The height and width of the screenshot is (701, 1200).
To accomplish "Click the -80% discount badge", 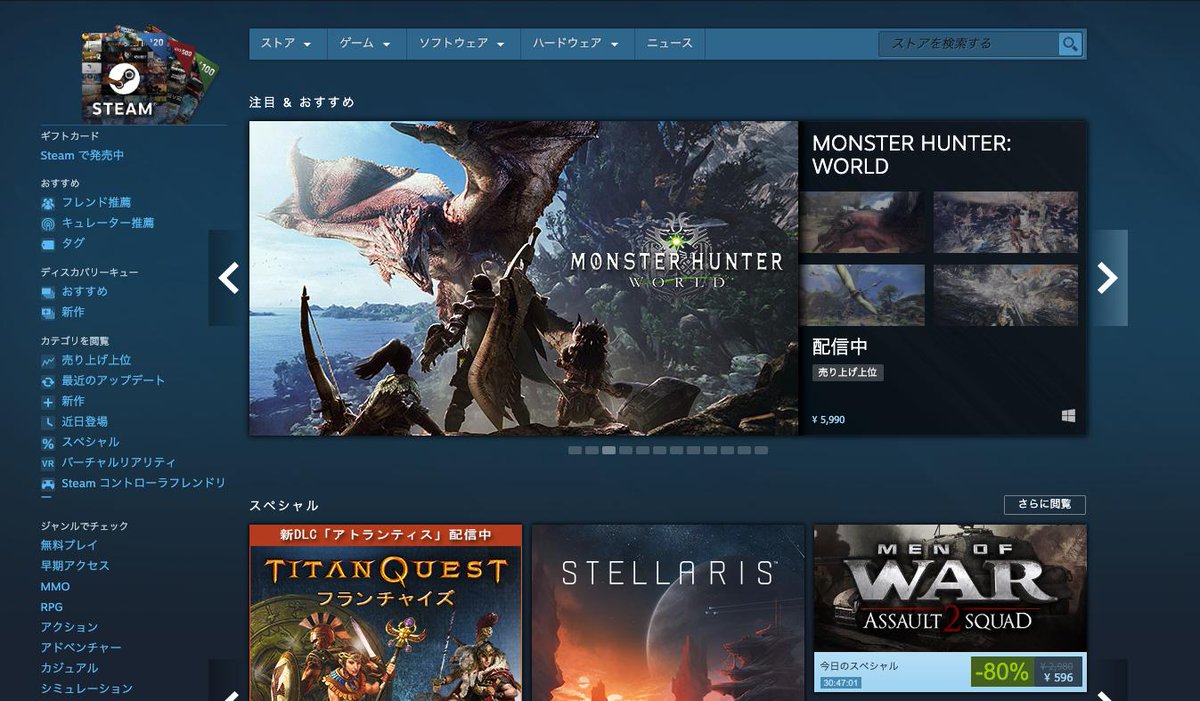I will (x=1000, y=672).
